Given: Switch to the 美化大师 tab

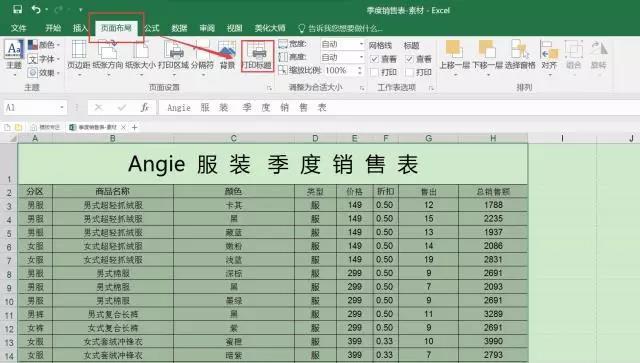Looking at the screenshot, I should [x=270, y=28].
